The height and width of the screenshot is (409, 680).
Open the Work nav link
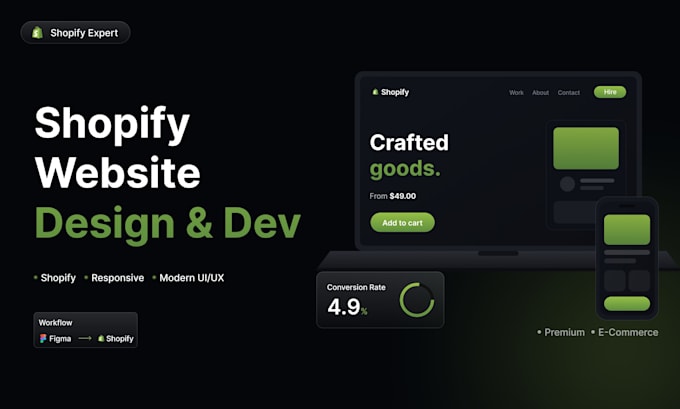pos(516,92)
